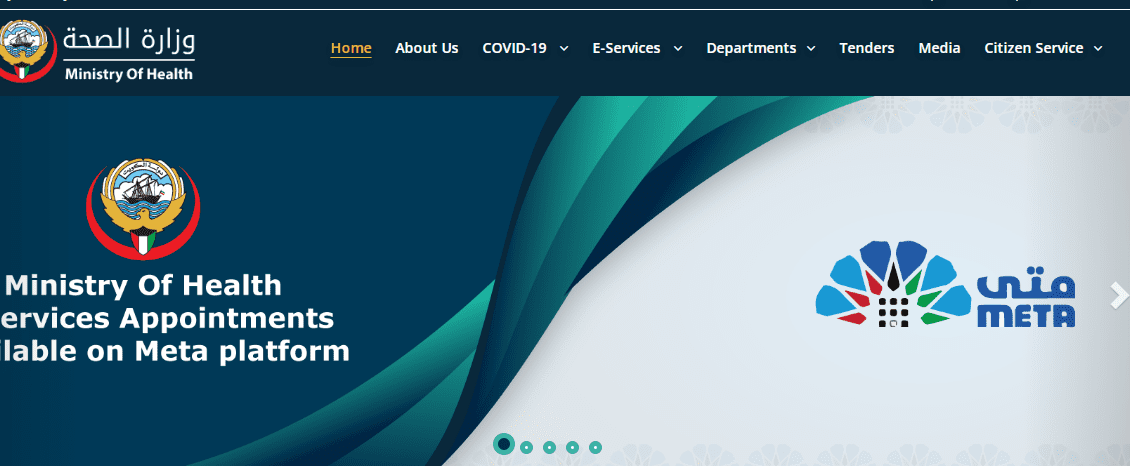Expand the Departments dropdown chevron
Image resolution: width=1130 pixels, height=466 pixels.
pos(811,48)
